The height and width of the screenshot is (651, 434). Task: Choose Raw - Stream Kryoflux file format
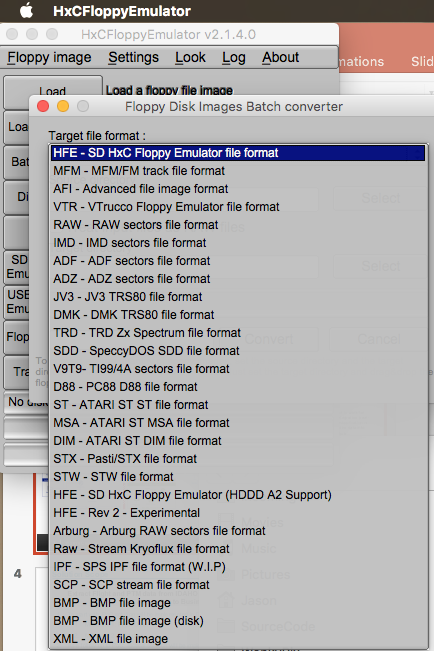coord(238,548)
